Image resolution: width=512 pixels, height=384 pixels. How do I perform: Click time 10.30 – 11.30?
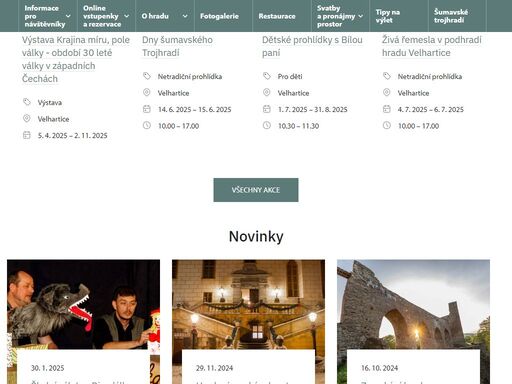tap(298, 126)
